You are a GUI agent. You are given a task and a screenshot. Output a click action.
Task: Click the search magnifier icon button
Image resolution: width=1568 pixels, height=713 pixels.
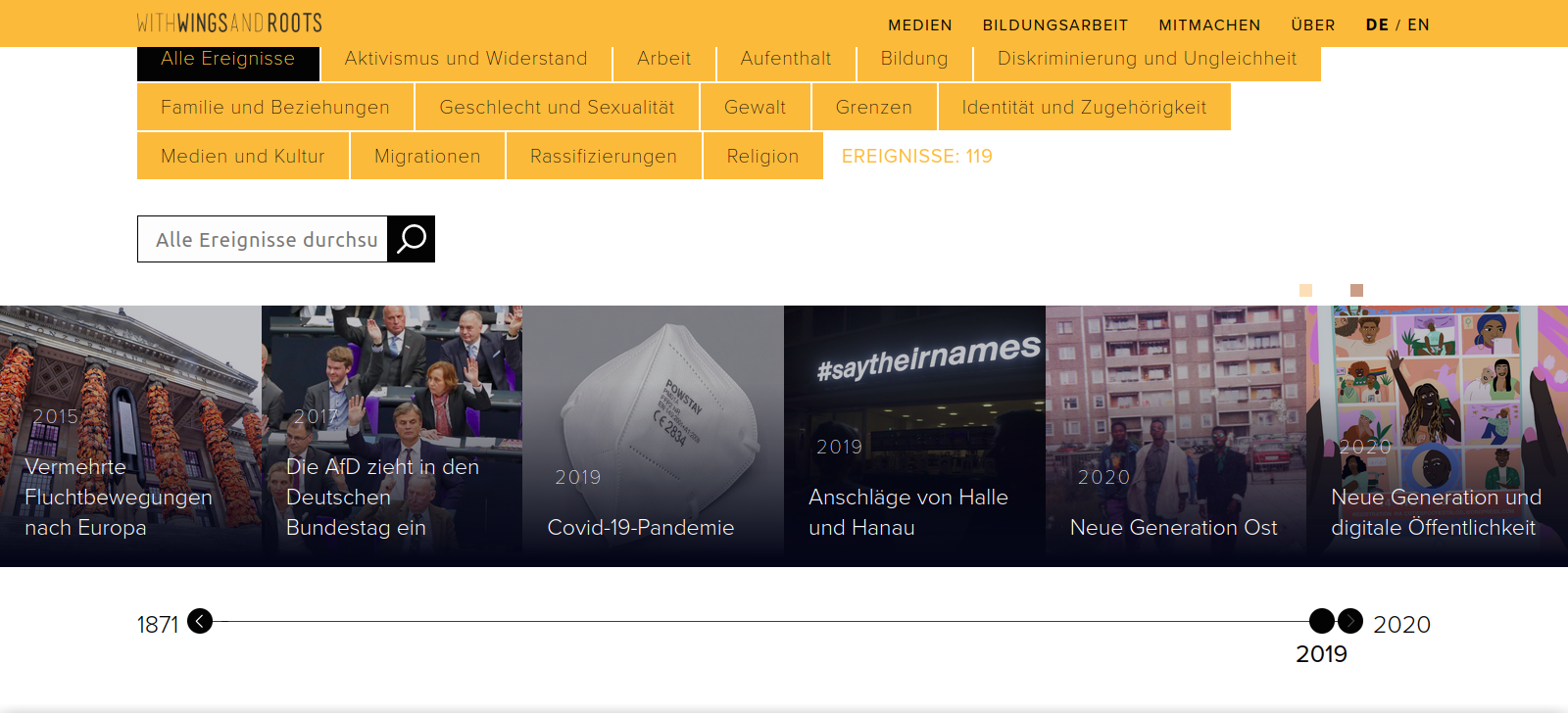[x=412, y=239]
